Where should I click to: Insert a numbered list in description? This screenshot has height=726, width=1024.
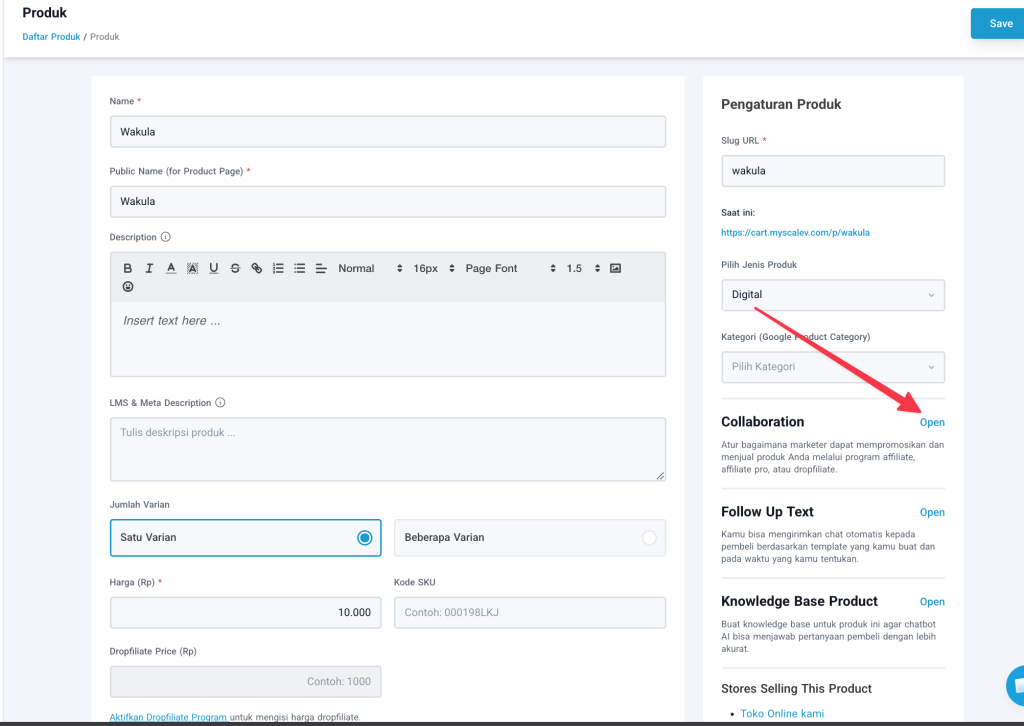[x=278, y=268]
